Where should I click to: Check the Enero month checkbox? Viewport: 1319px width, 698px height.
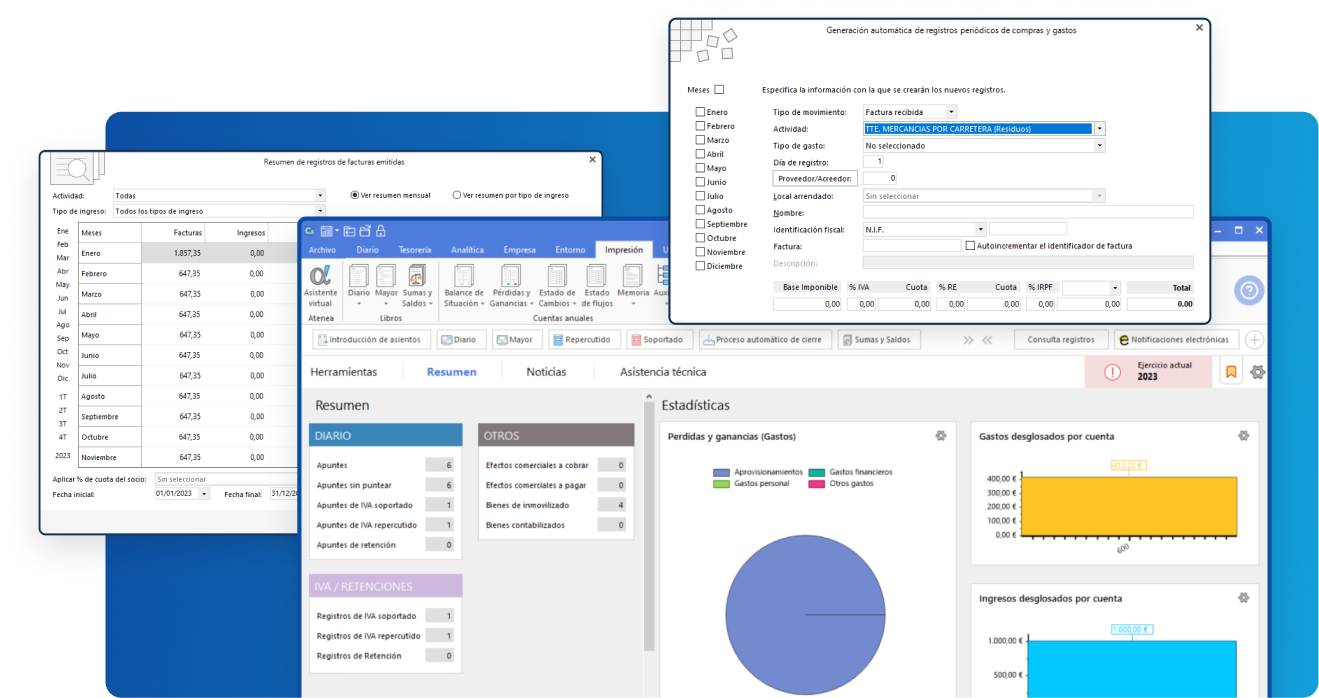coord(700,112)
